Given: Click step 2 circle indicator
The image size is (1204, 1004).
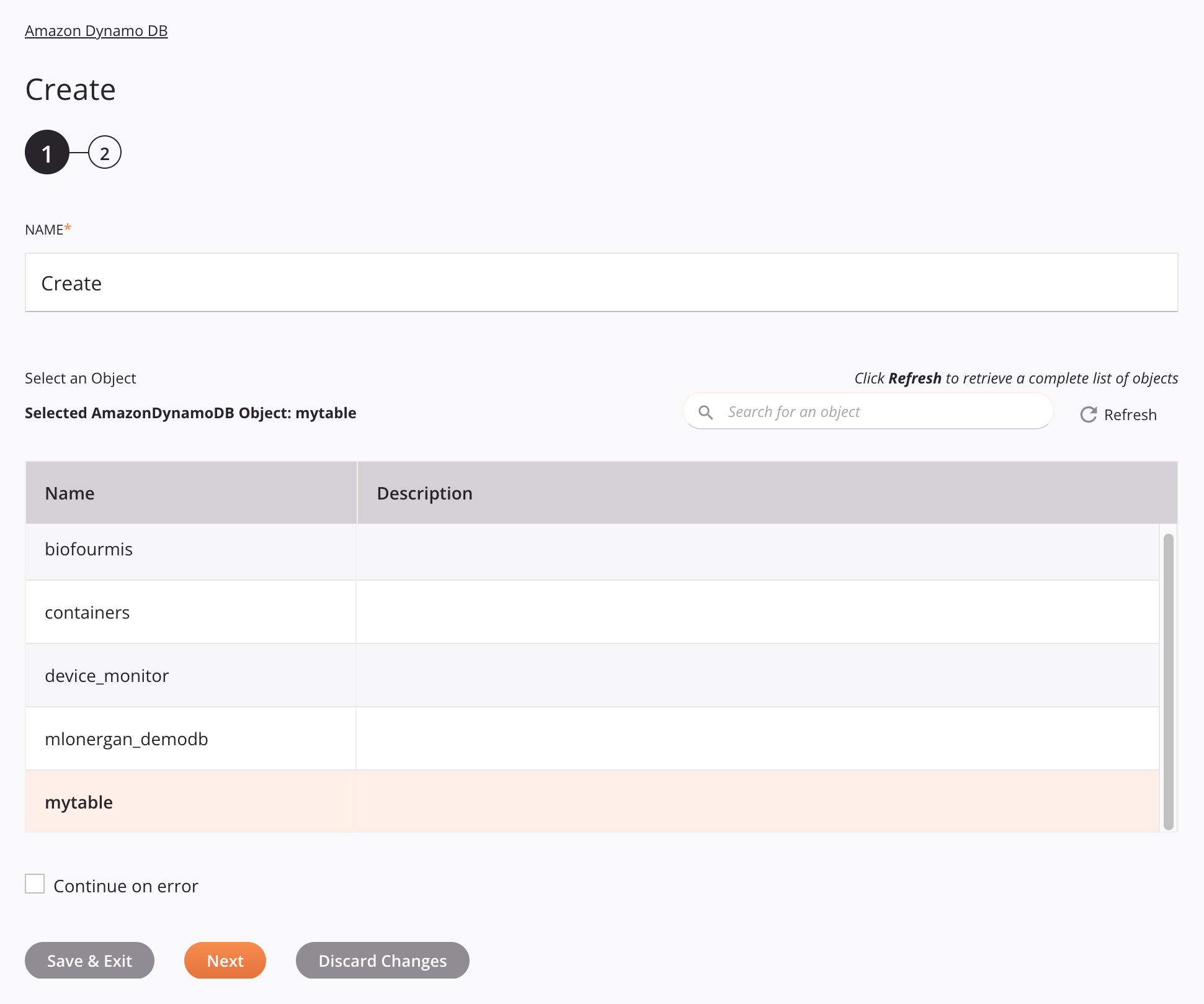Looking at the screenshot, I should click(x=103, y=153).
